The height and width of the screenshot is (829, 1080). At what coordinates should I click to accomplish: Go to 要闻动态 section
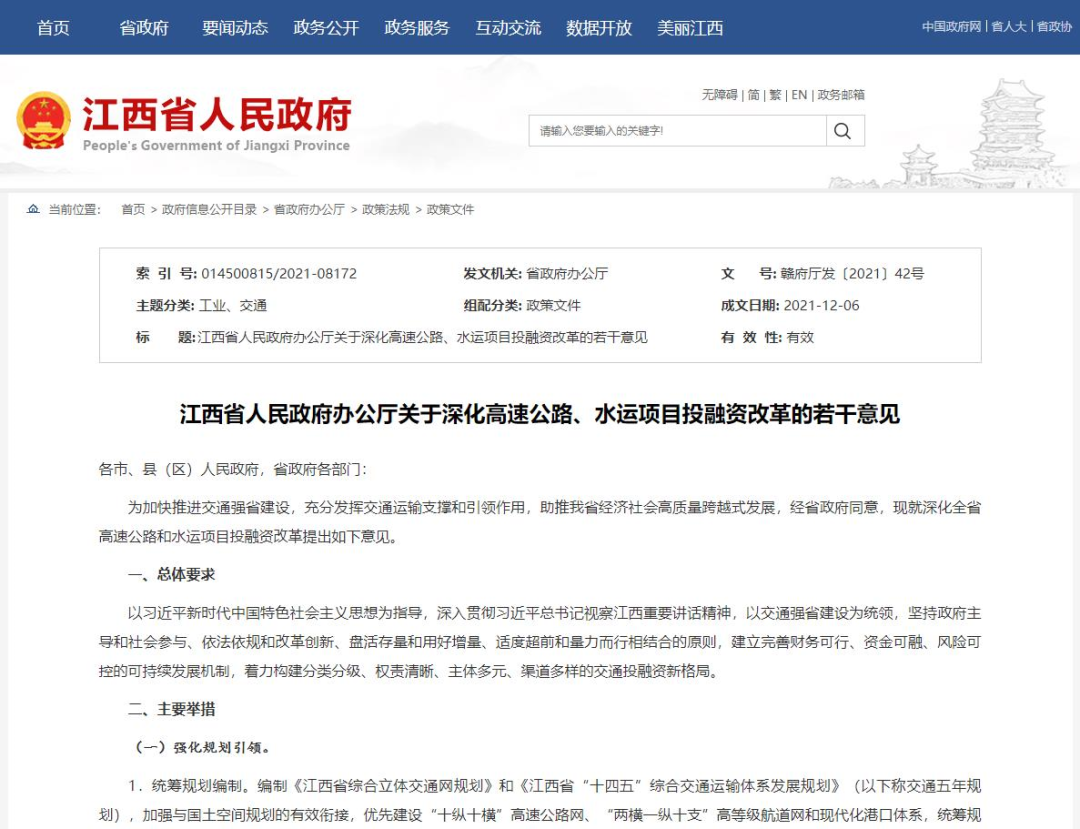point(235,28)
